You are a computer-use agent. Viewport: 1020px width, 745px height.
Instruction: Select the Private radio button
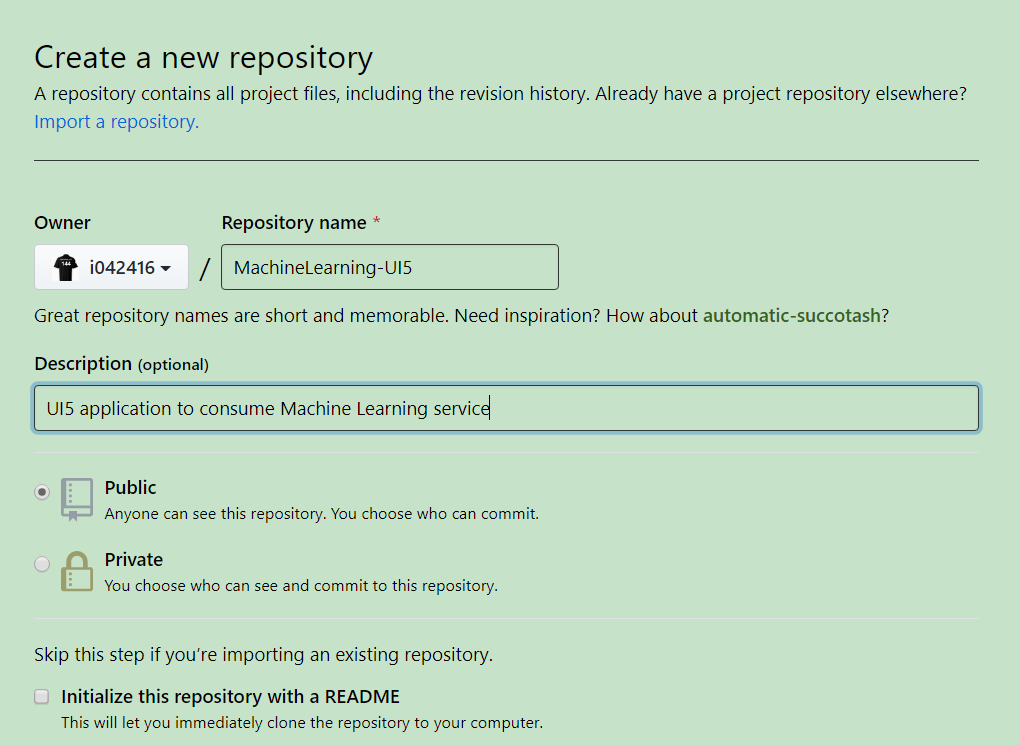click(x=42, y=563)
